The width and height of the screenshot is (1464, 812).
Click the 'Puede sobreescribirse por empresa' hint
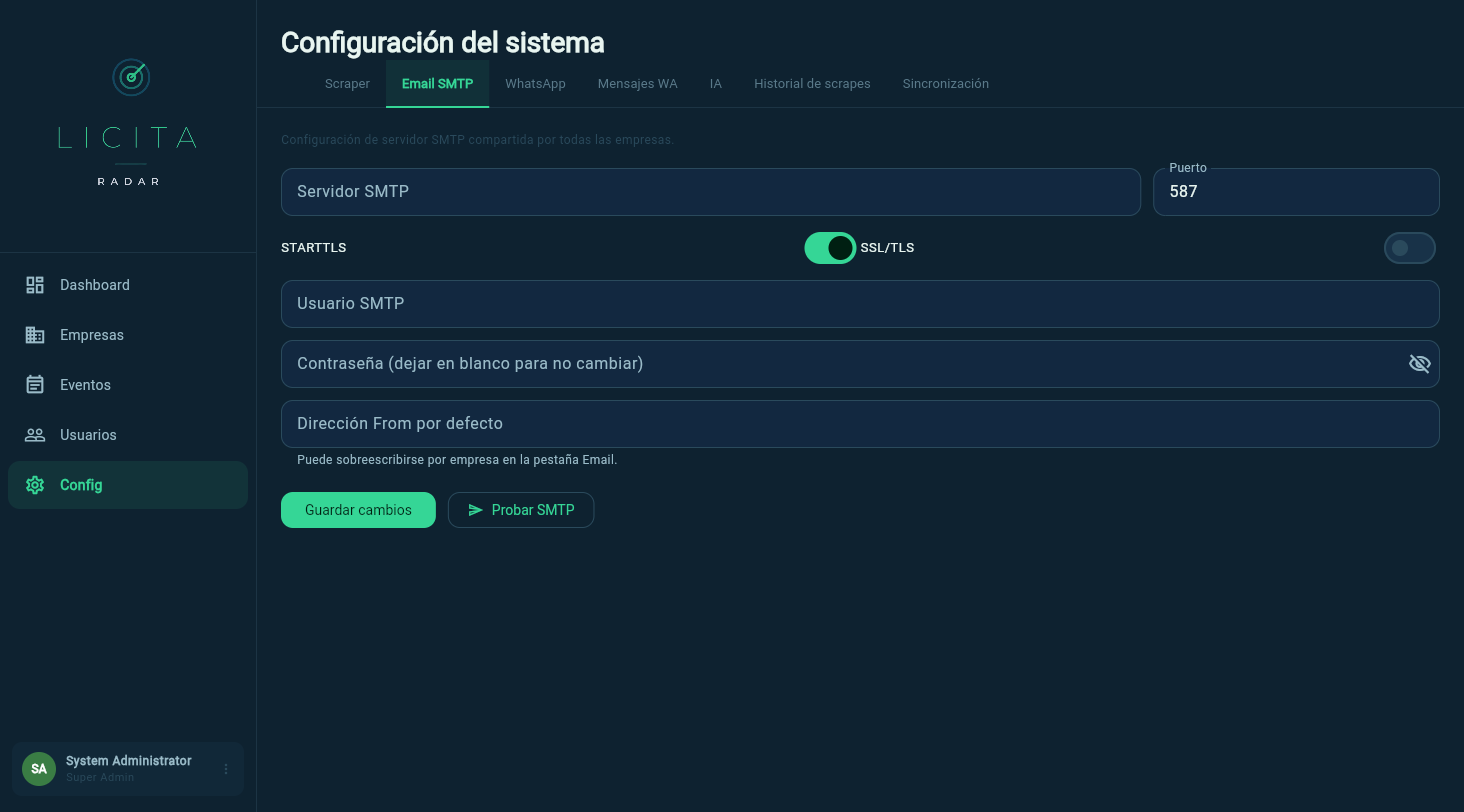click(x=457, y=460)
